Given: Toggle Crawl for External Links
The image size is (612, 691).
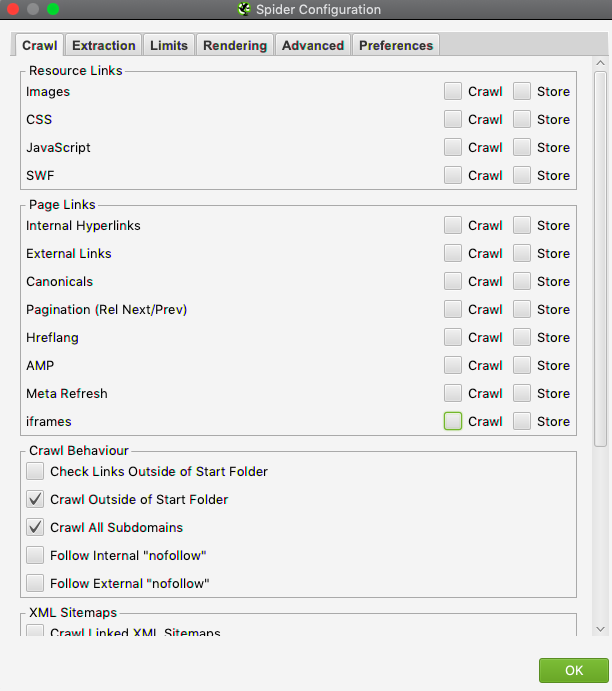Looking at the screenshot, I should coord(453,253).
